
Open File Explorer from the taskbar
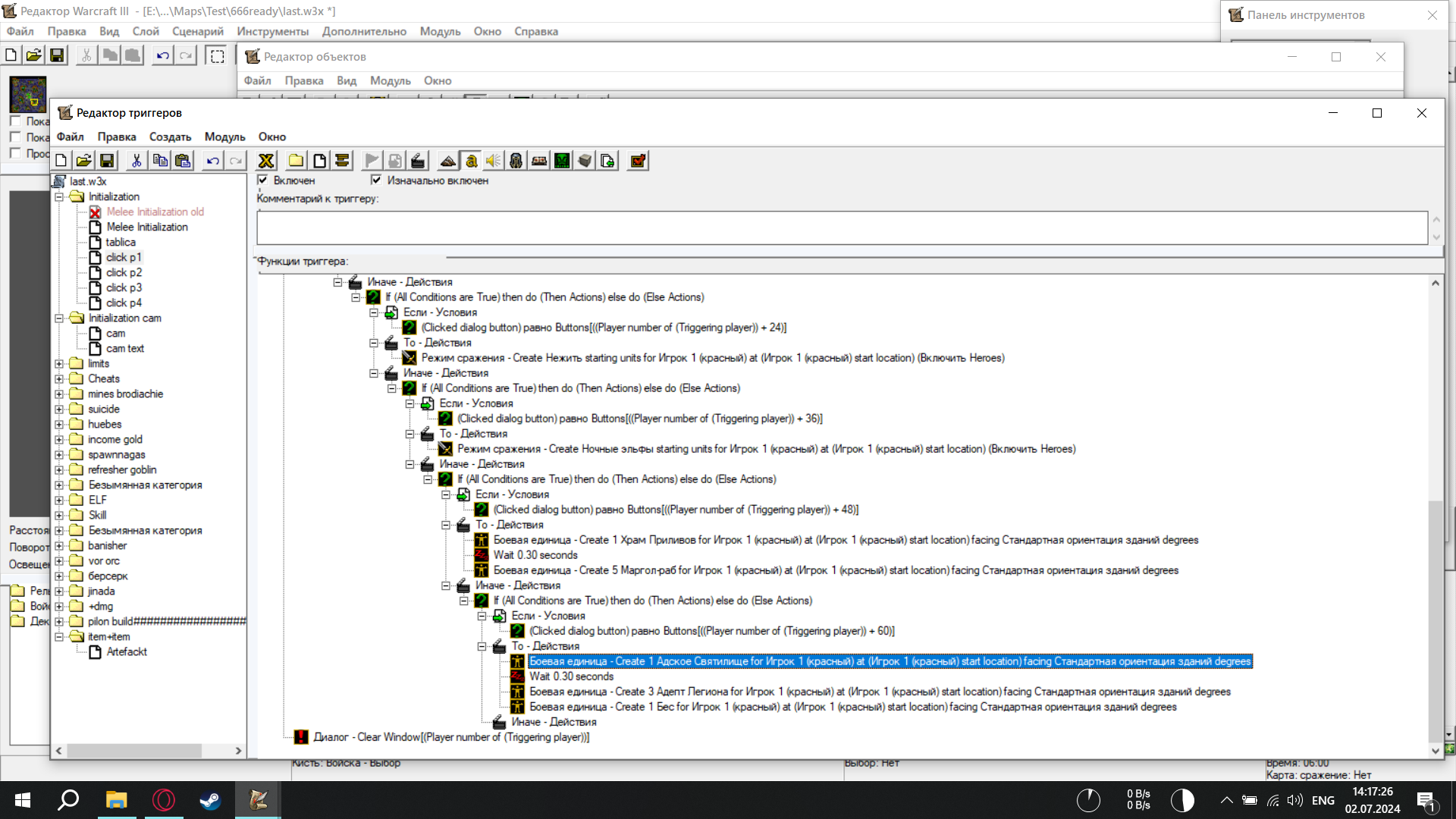pos(116,800)
